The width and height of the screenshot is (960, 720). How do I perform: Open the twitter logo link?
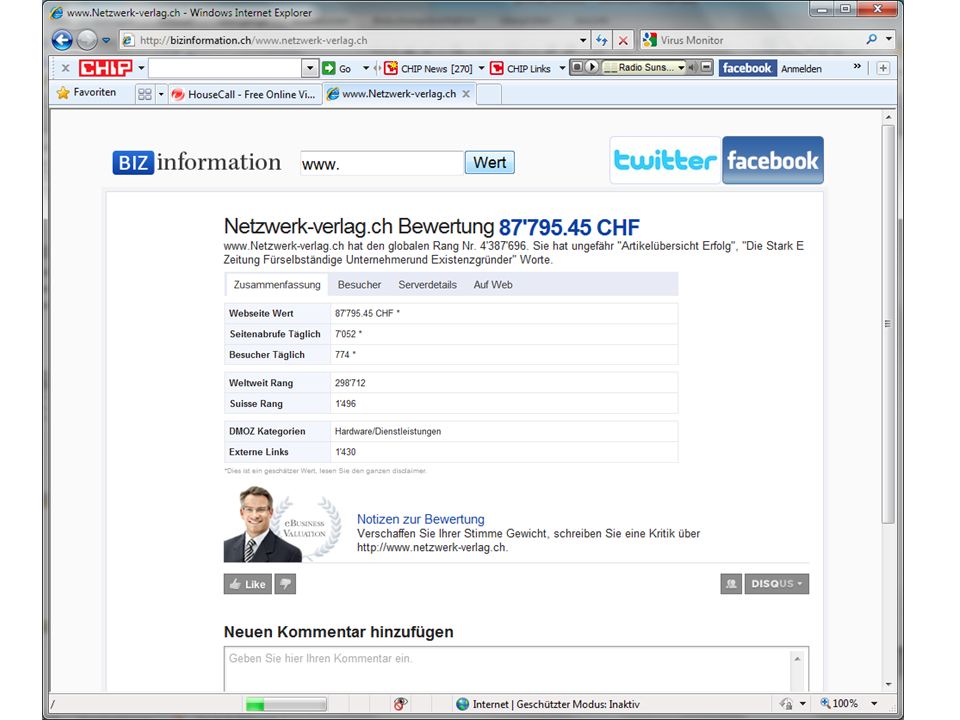pos(666,160)
